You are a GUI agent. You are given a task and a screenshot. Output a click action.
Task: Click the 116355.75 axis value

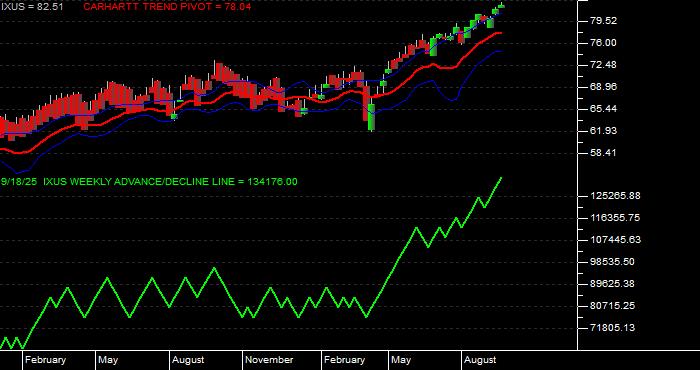(615, 217)
